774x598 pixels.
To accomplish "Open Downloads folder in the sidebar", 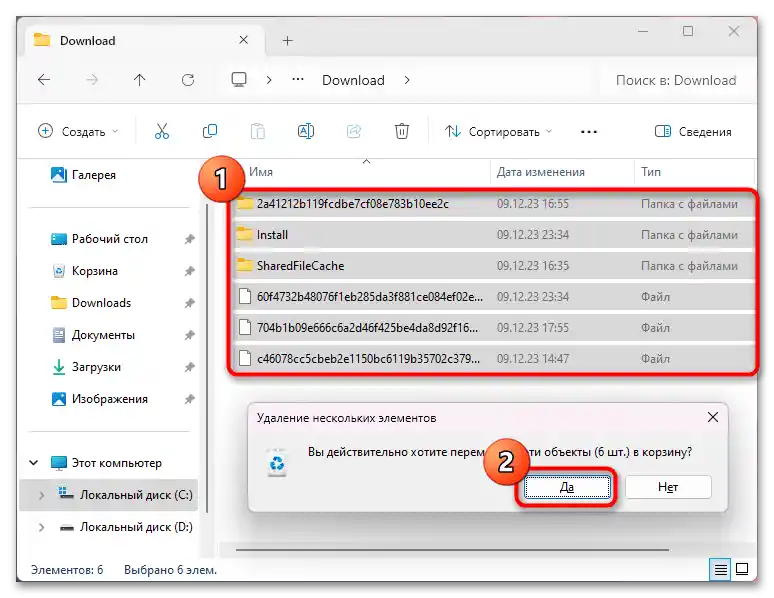I will (x=91, y=303).
